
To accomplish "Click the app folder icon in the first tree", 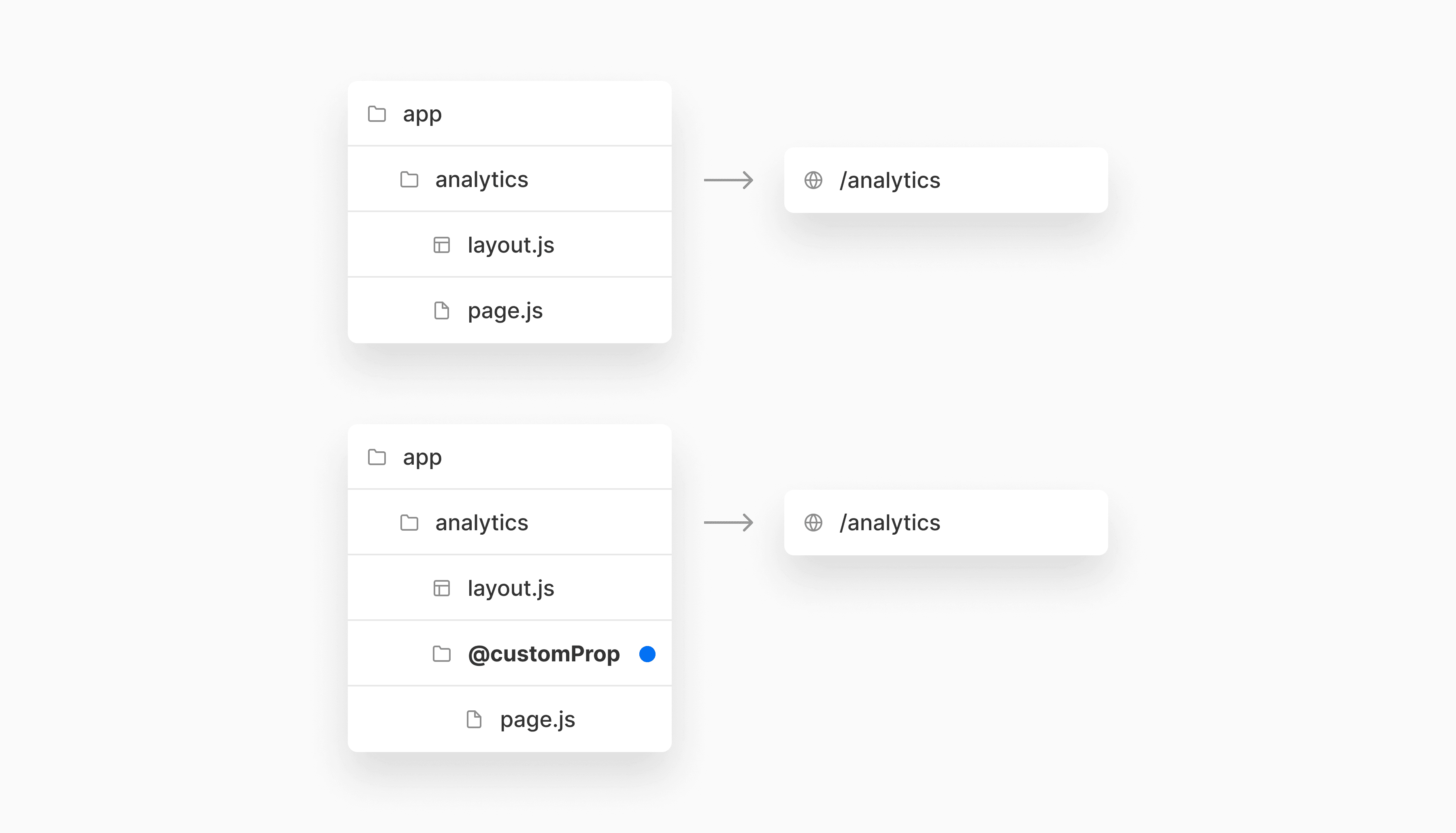I will pyautogui.click(x=377, y=114).
